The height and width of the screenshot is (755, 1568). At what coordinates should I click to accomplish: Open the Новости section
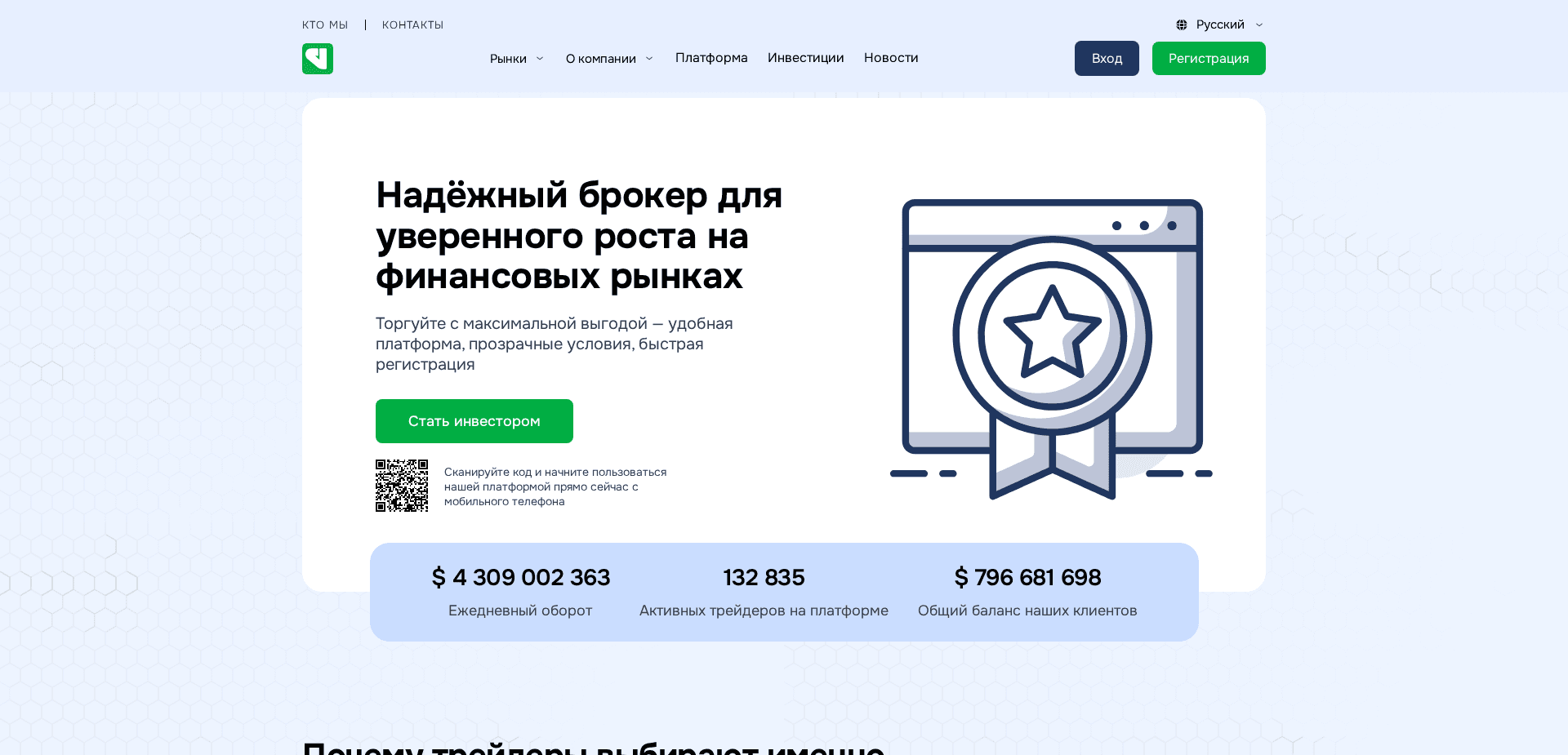[x=890, y=58]
